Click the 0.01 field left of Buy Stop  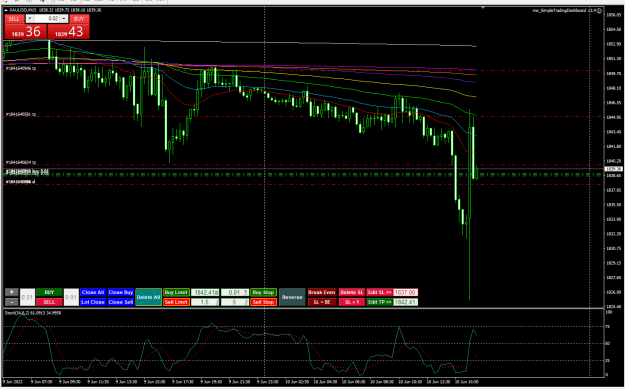pos(235,292)
